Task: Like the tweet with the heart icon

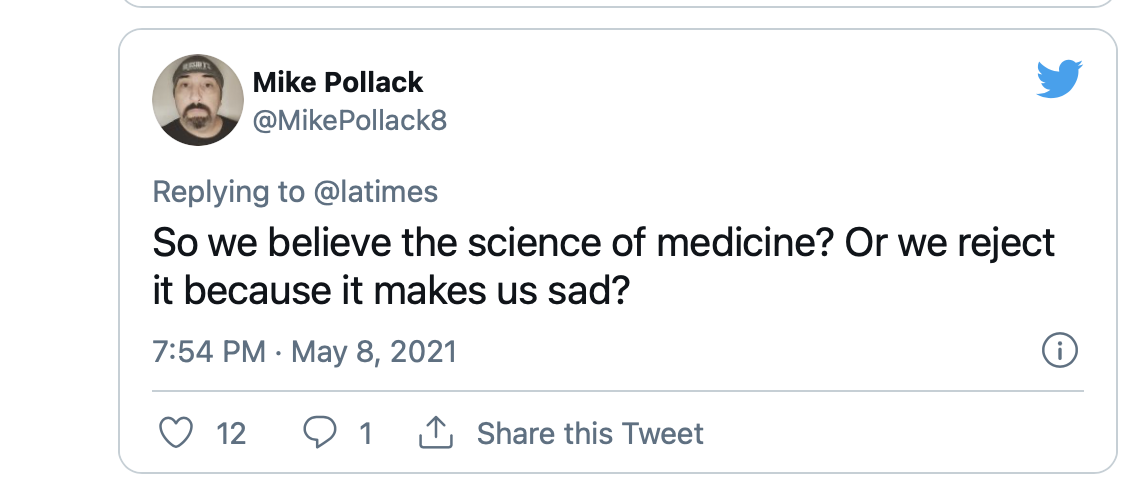Action: coord(176,433)
